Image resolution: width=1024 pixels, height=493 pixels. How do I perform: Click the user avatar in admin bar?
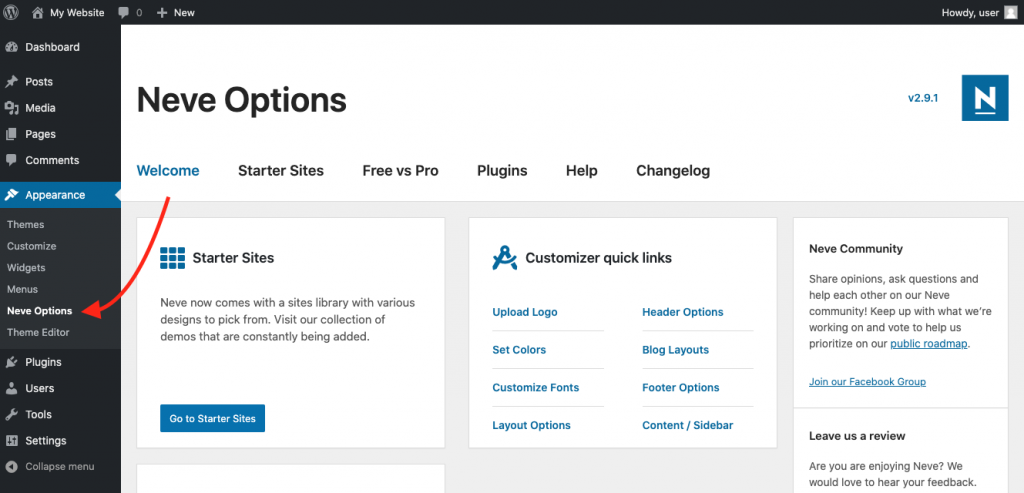coord(1010,12)
